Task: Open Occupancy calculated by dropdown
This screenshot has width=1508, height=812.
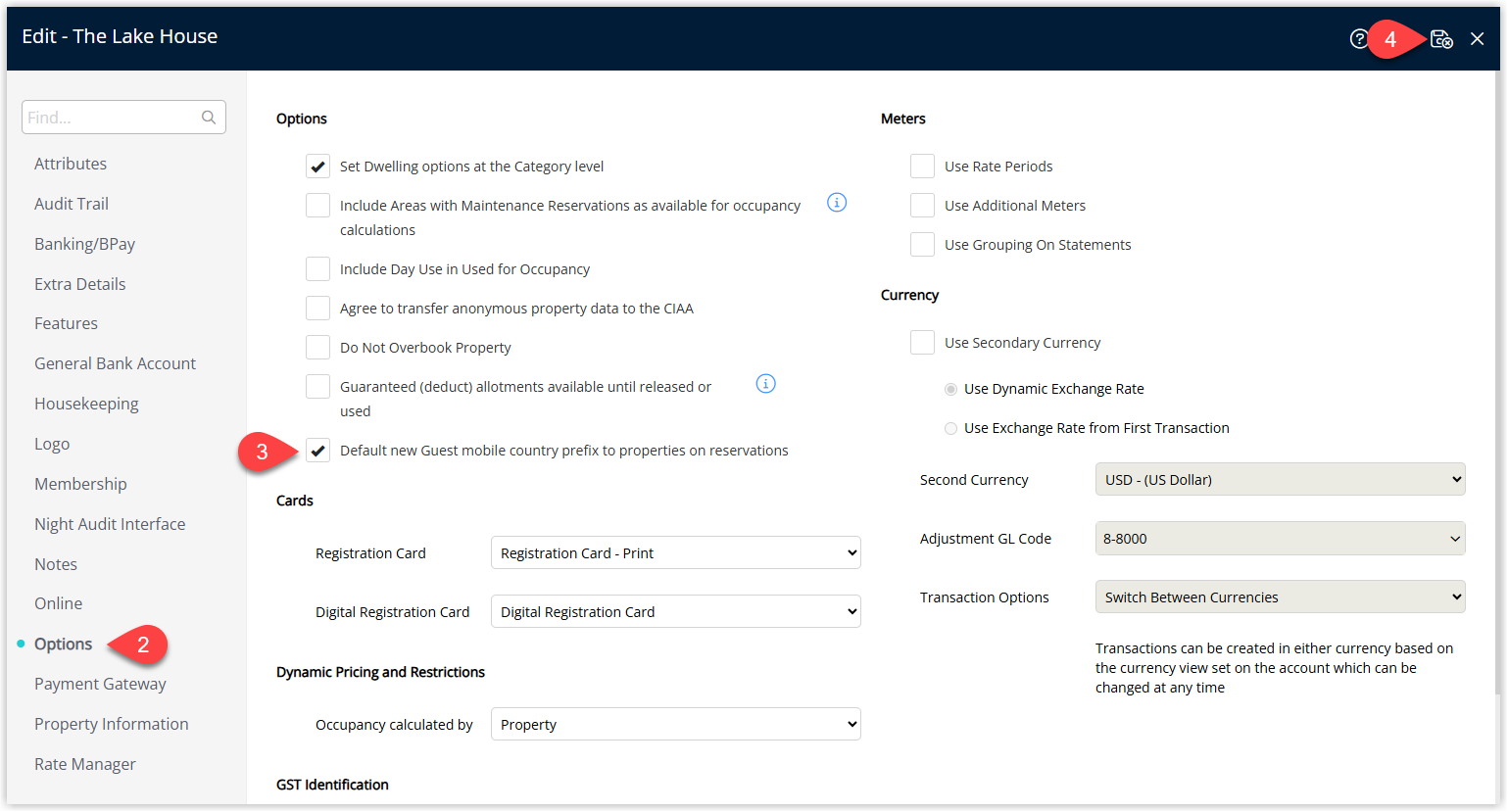Action: tap(675, 725)
